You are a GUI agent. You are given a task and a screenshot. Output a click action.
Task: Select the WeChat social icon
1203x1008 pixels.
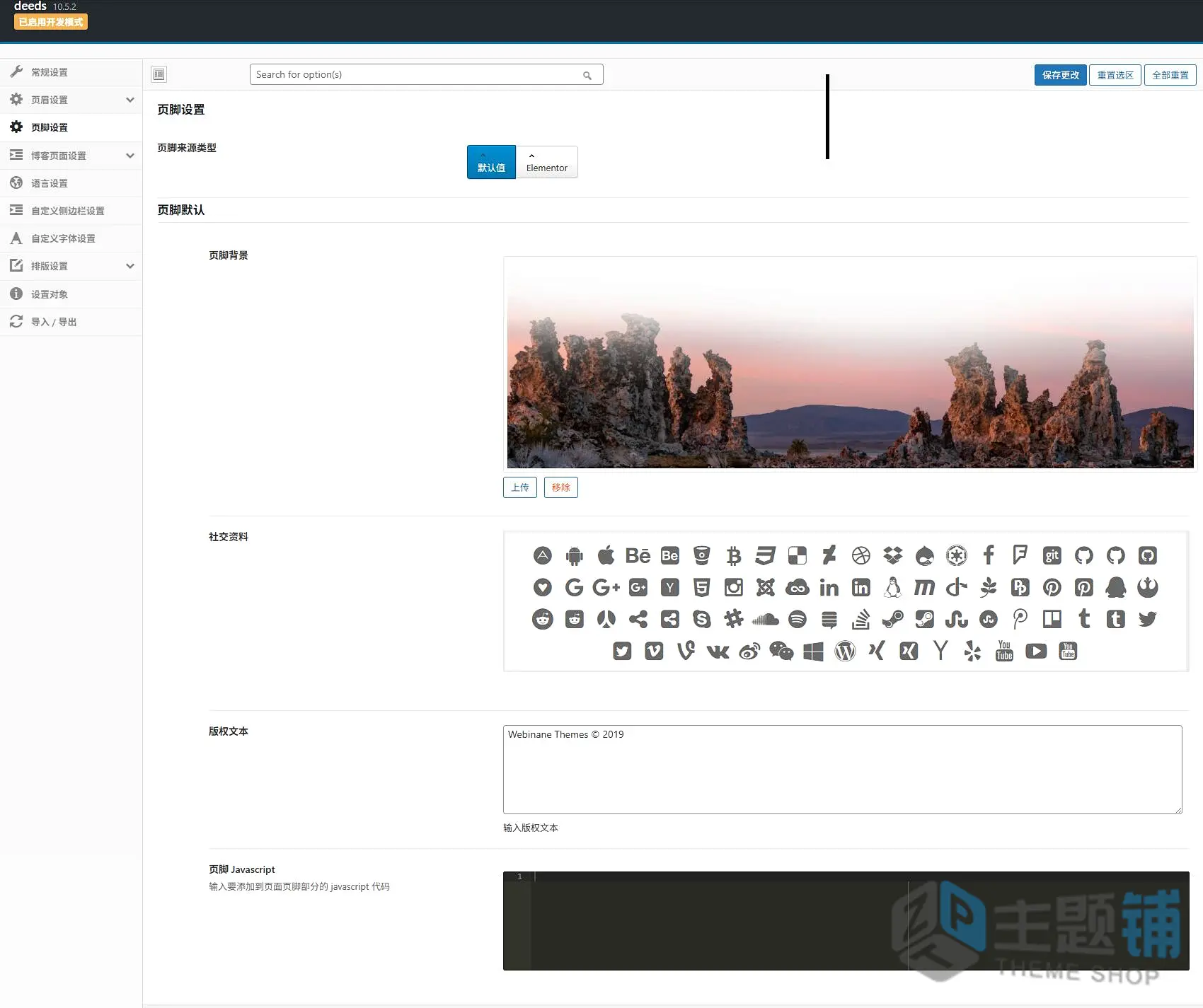click(782, 651)
